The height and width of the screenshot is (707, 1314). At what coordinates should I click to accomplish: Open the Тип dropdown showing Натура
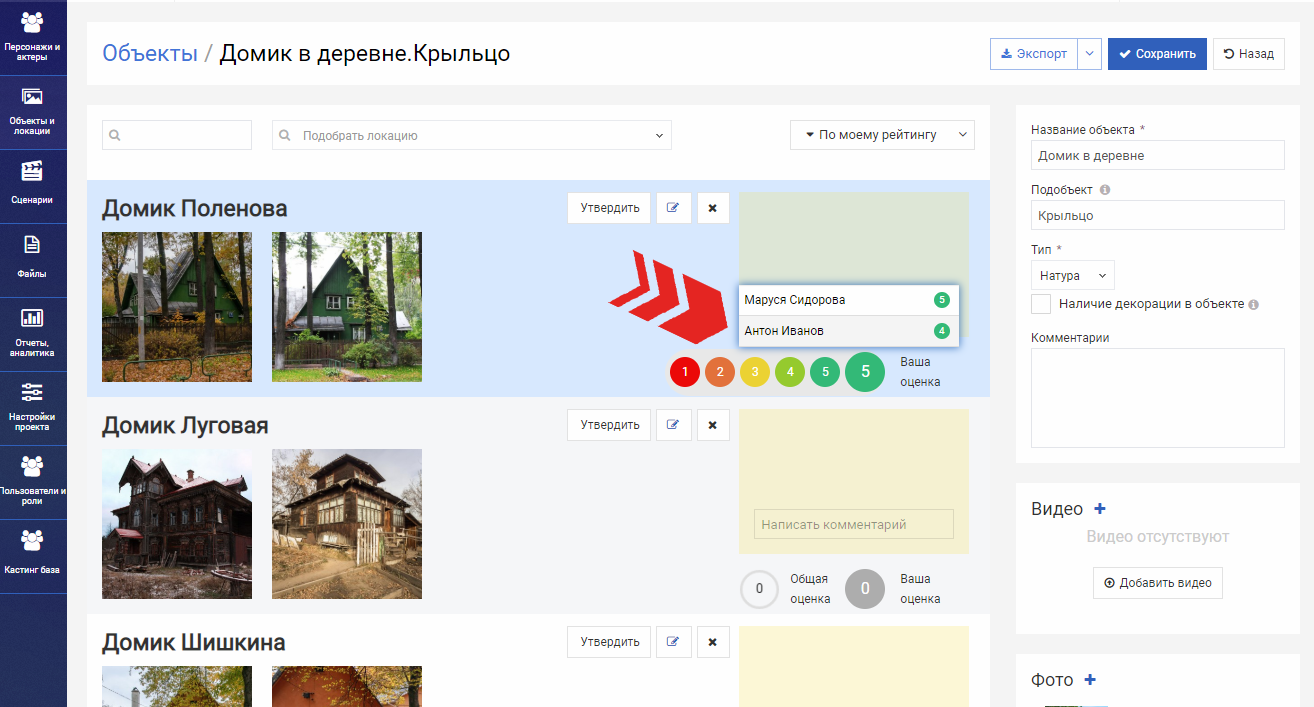click(x=1072, y=275)
